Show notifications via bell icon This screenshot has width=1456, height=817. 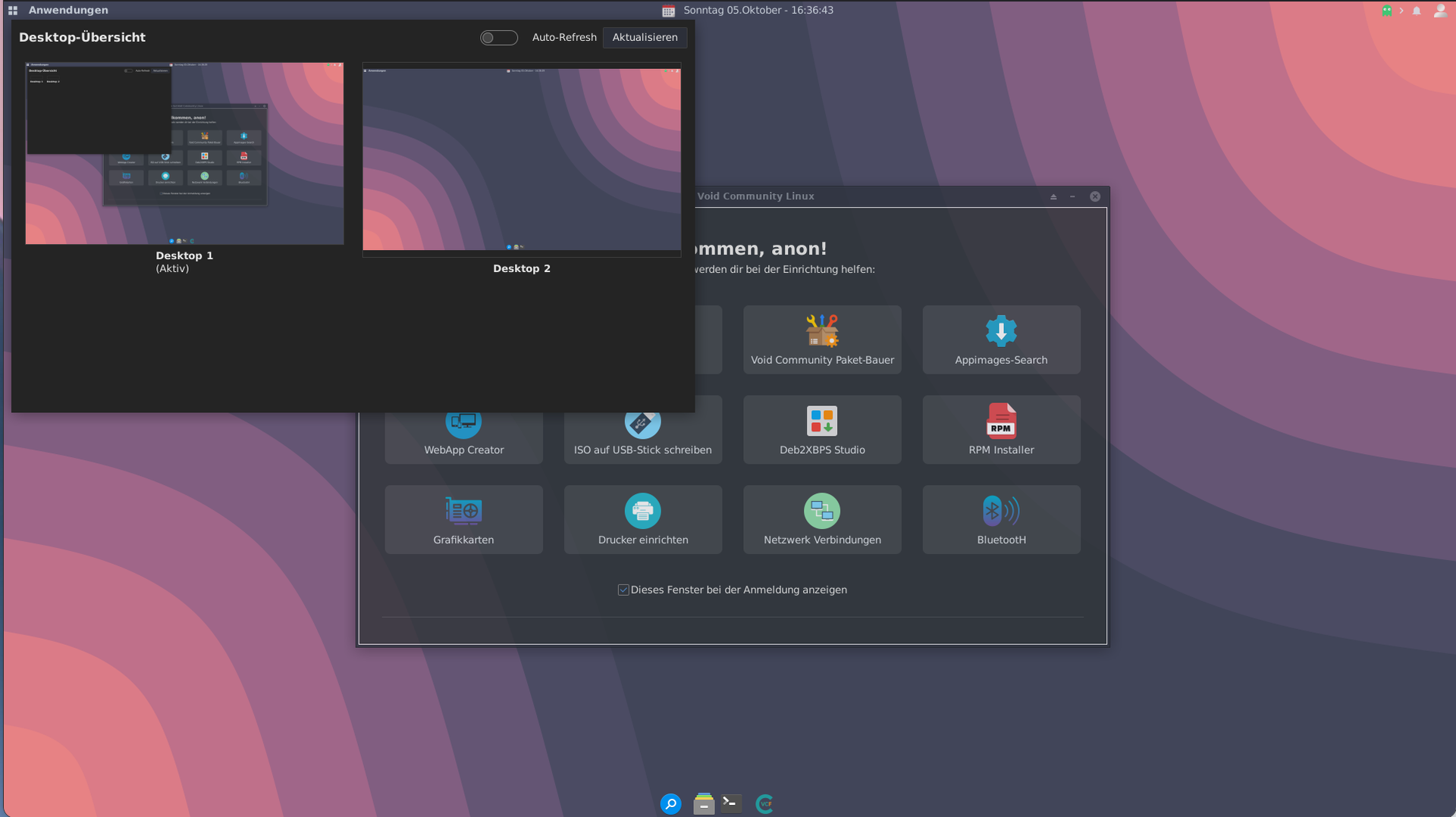(x=1417, y=11)
